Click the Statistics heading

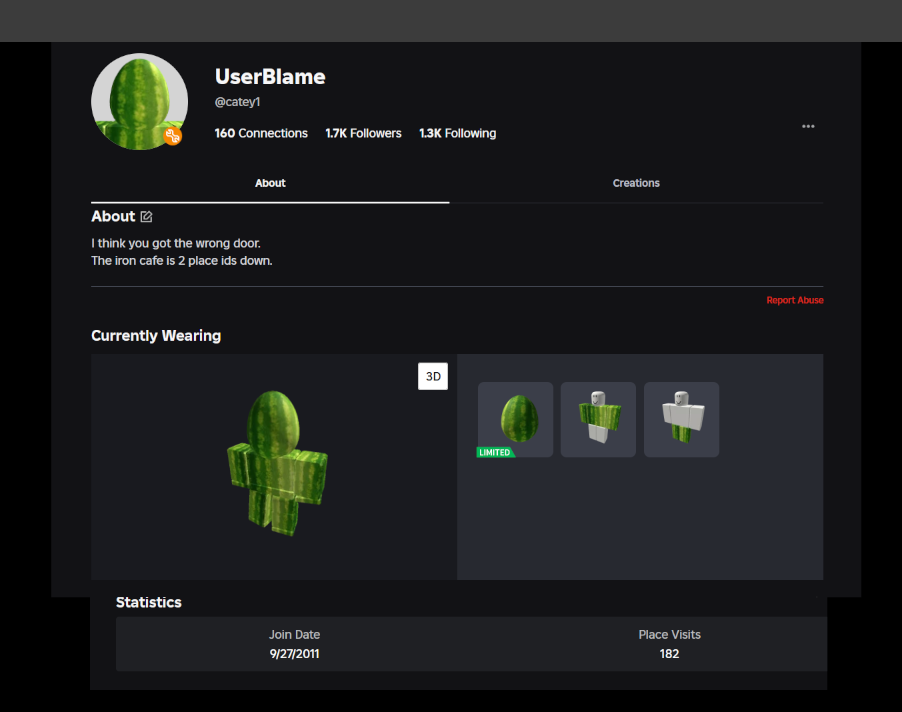148,602
